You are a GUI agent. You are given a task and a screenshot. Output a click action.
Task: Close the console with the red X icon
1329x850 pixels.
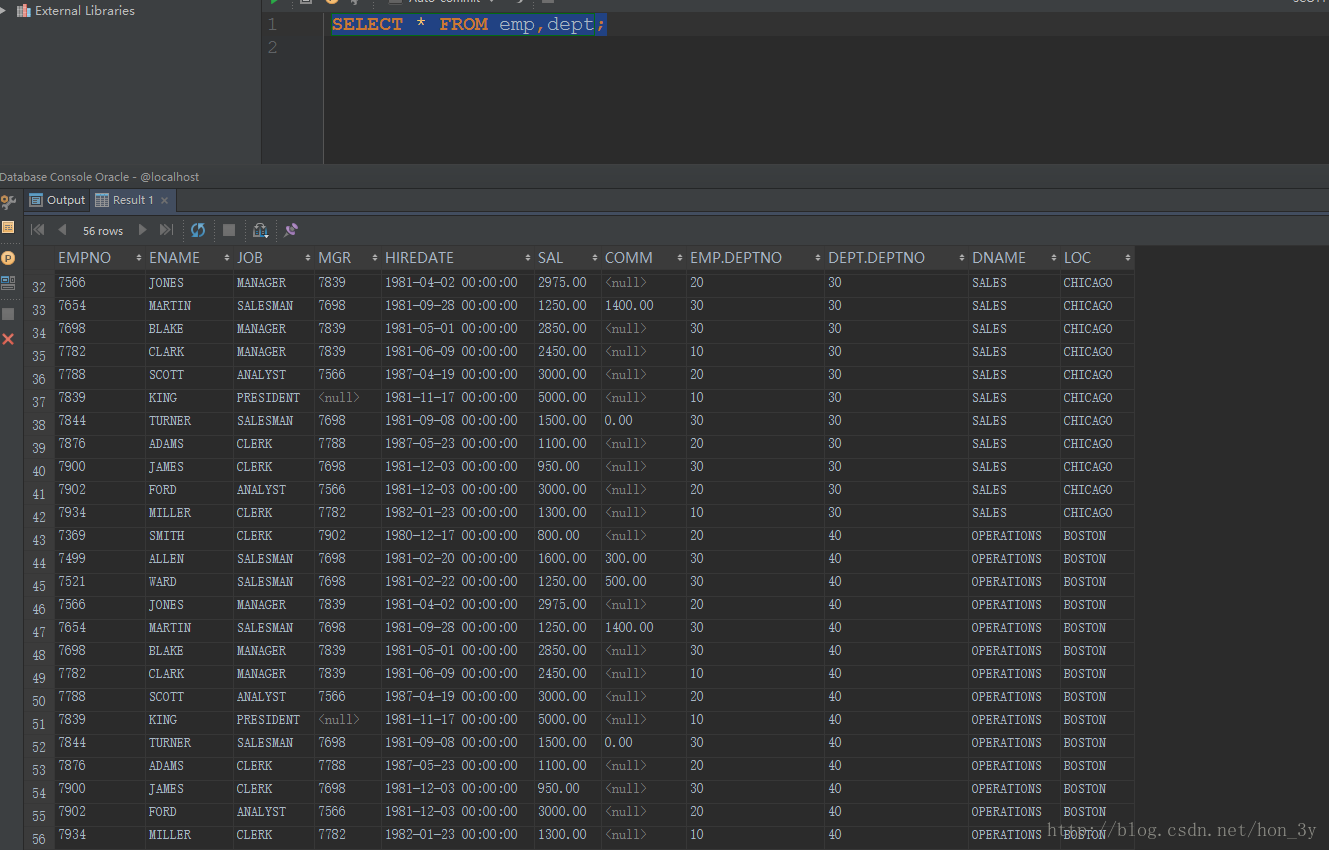[x=8, y=339]
